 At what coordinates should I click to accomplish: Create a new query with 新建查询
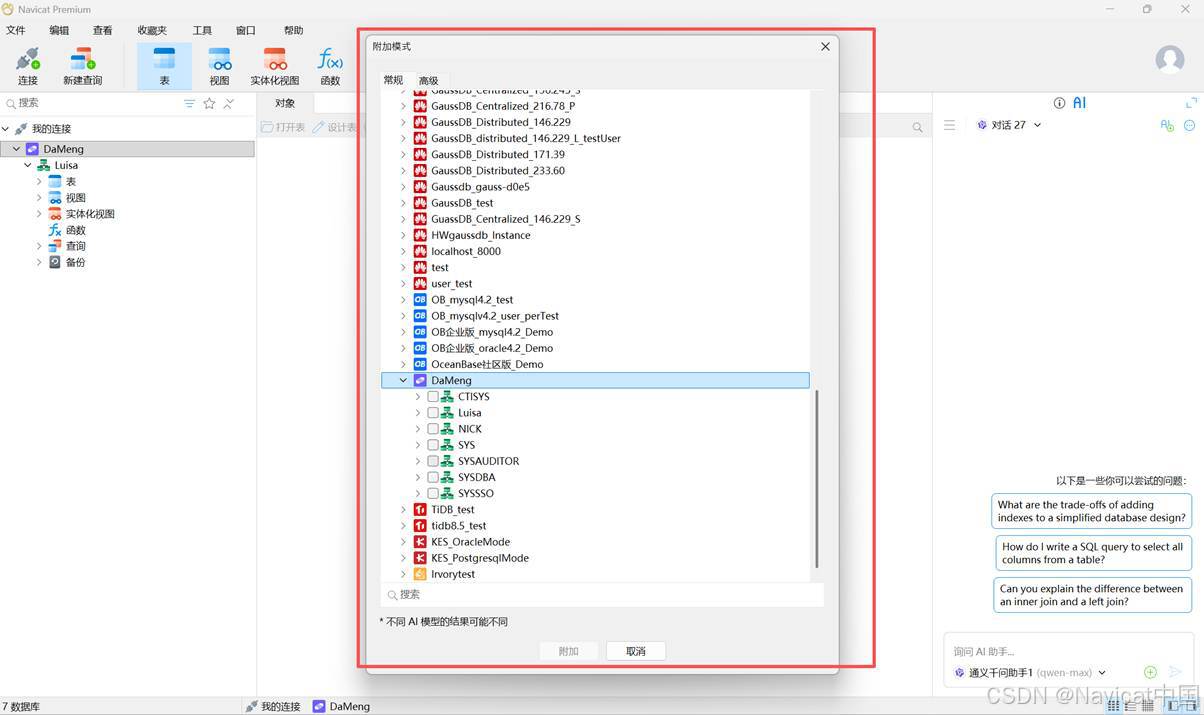pos(82,66)
